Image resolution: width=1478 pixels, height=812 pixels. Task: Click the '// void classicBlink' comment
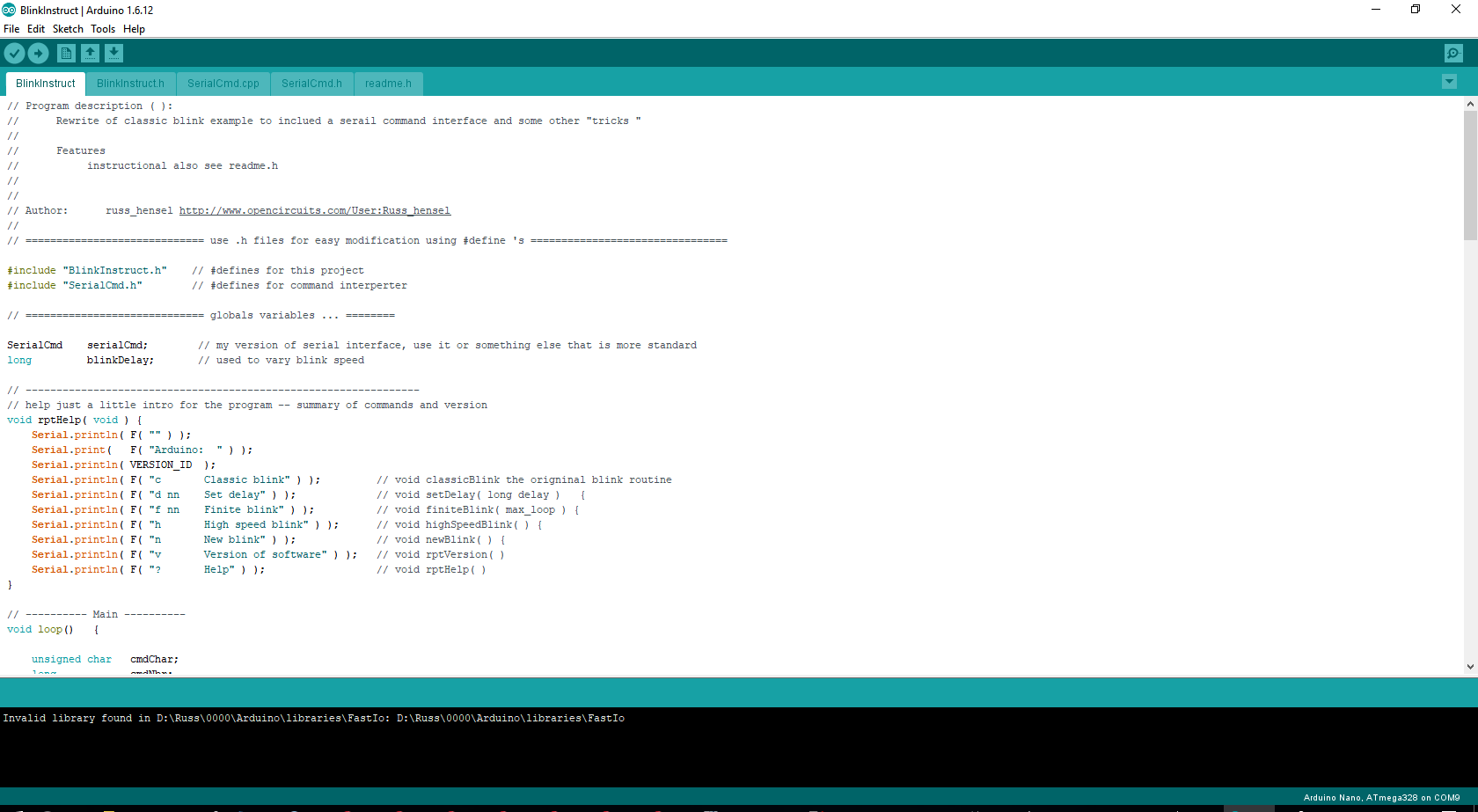click(524, 480)
